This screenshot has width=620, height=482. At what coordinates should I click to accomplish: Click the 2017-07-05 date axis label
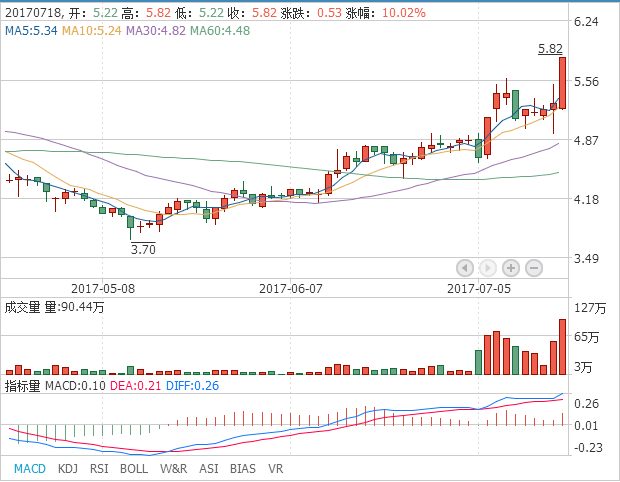pyautogui.click(x=479, y=289)
